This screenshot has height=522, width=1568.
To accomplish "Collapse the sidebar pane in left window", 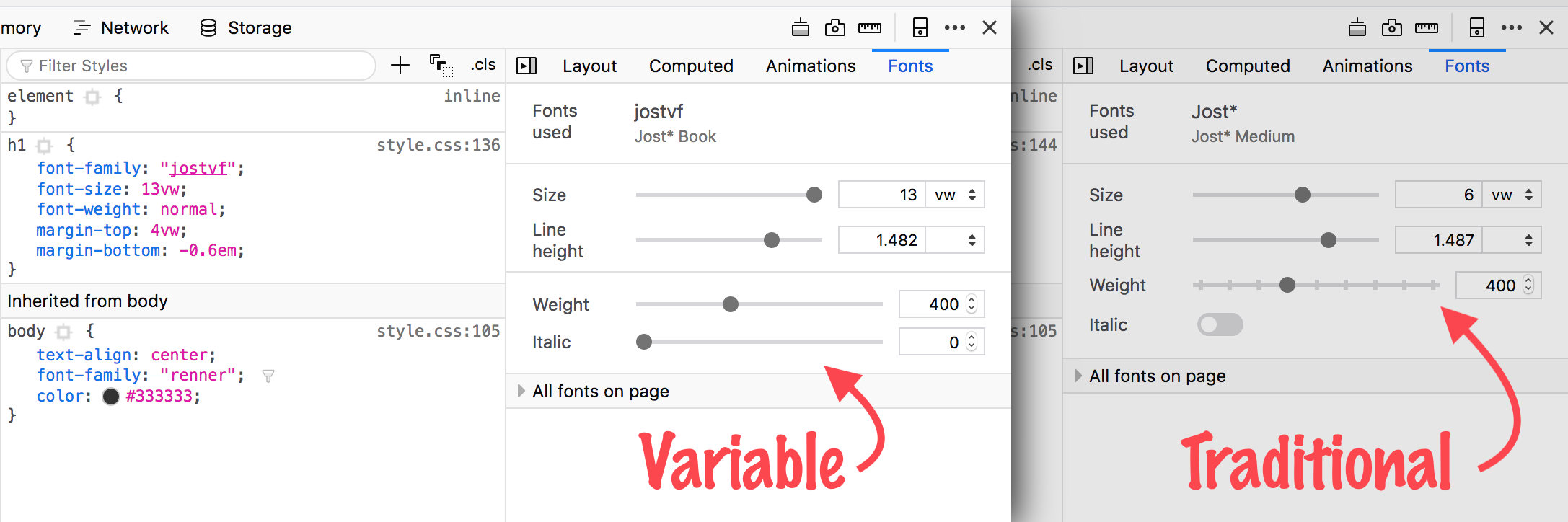I will [x=527, y=66].
